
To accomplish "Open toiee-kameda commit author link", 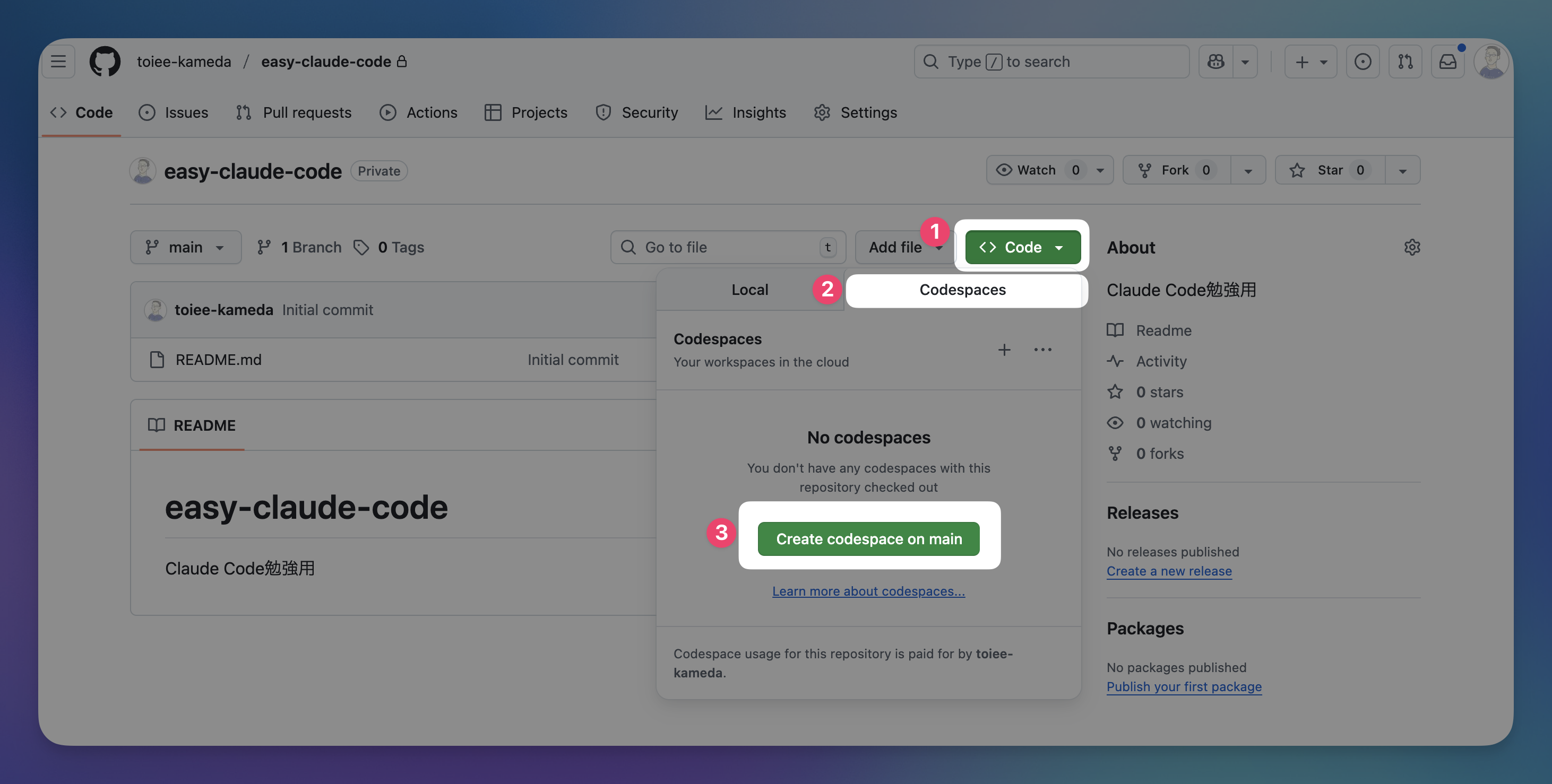I will 223,309.
